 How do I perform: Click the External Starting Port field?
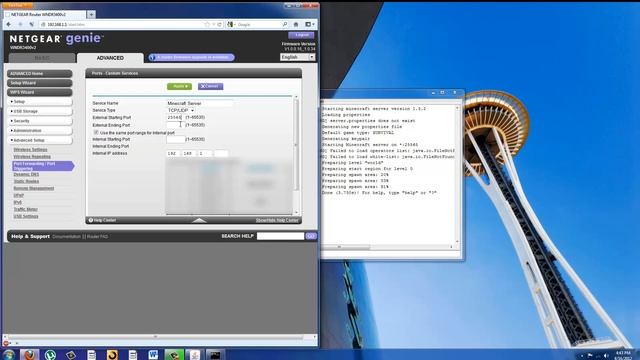(175, 118)
